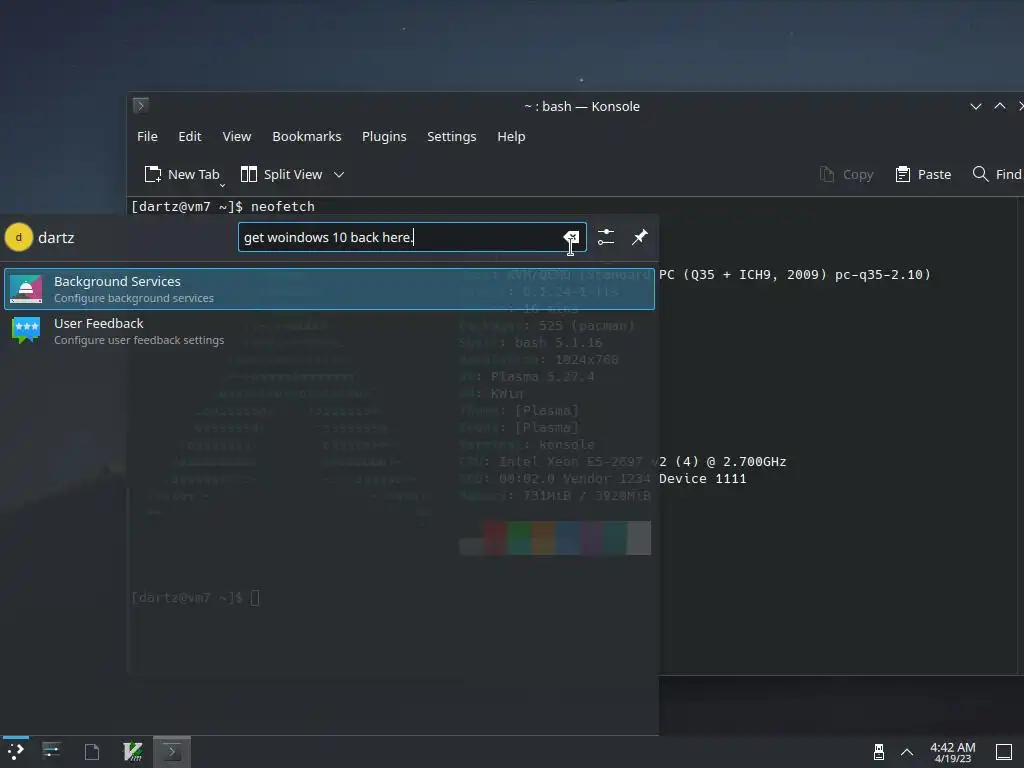The width and height of the screenshot is (1024, 768).
Task: Open the Vim editor taskbar icon
Action: 133,752
